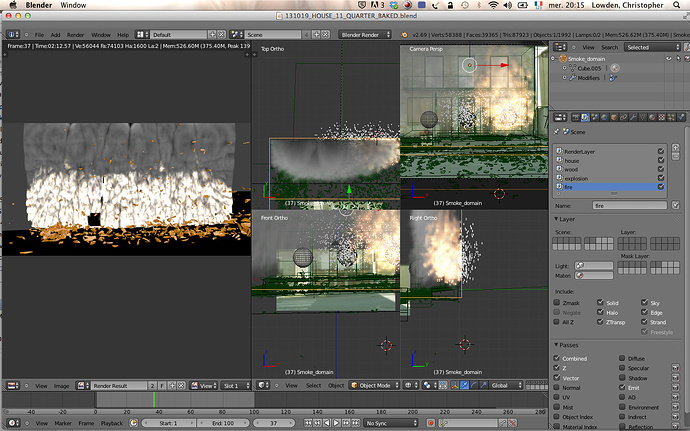690x431 pixels.
Task: Add a new render layer with plus button
Action: [675, 147]
